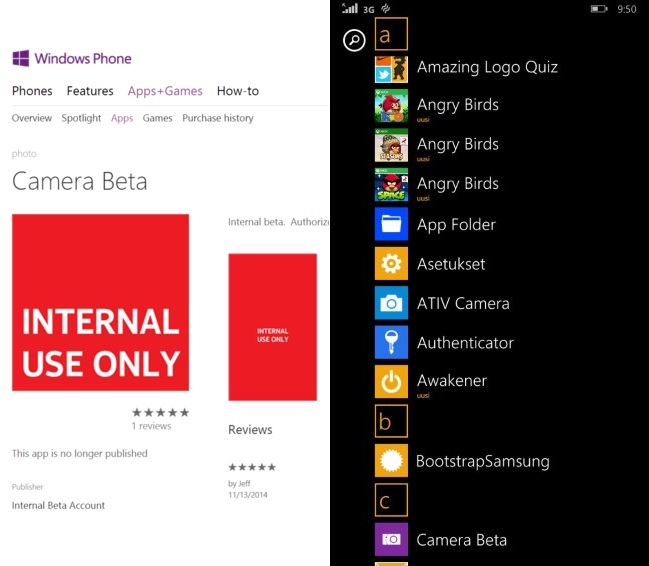
Task: Jump to letter 'b' group tile
Action: [x=391, y=421]
